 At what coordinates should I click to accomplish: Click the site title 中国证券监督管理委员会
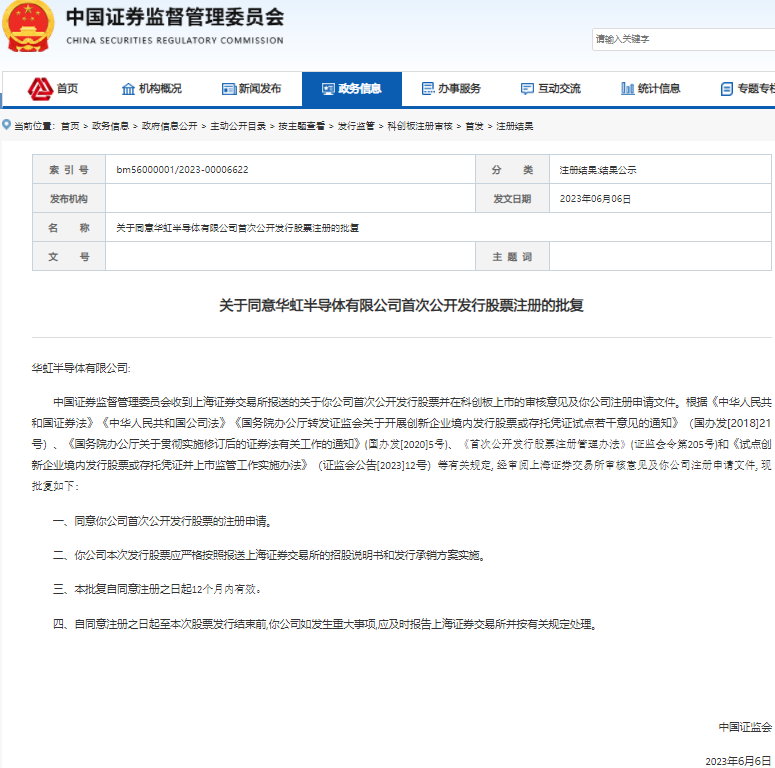click(175, 17)
